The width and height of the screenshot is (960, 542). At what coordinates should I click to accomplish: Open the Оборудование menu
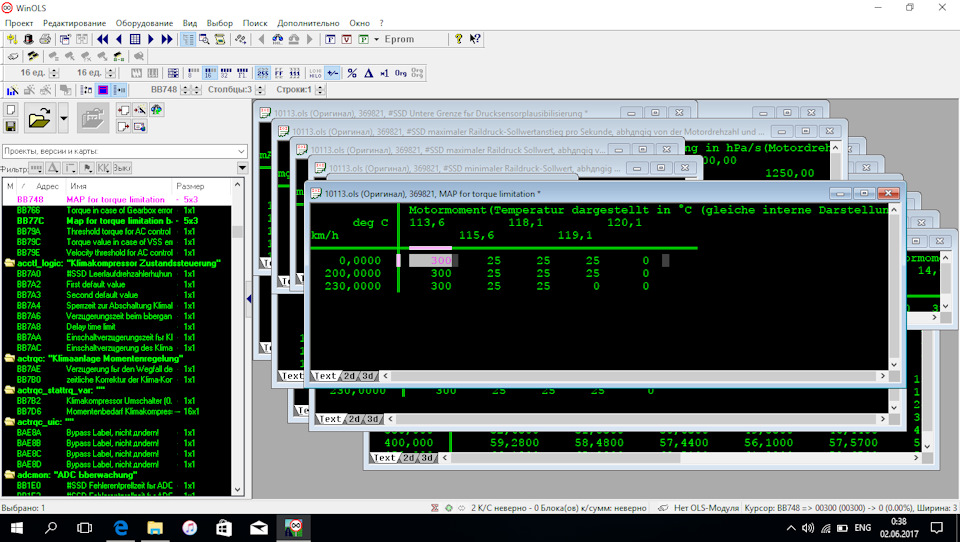(144, 23)
